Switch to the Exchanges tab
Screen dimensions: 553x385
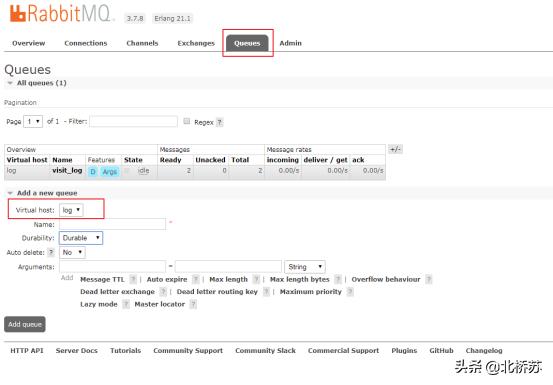tap(196, 43)
